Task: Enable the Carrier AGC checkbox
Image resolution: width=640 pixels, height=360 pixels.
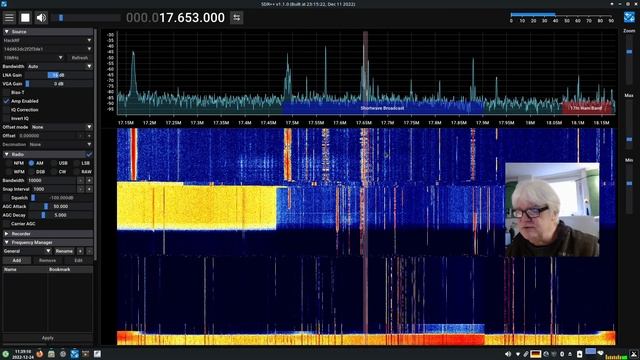Action: (6, 224)
